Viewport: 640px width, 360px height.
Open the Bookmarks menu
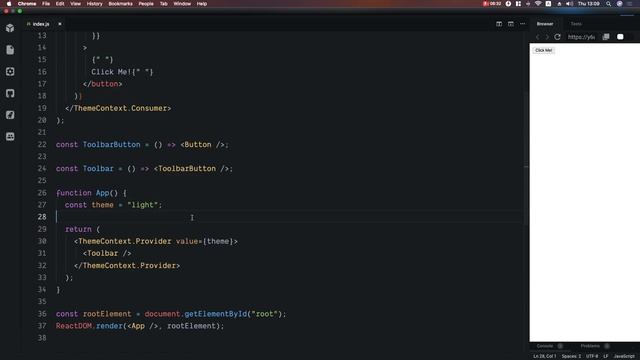pyautogui.click(x=120, y=4)
